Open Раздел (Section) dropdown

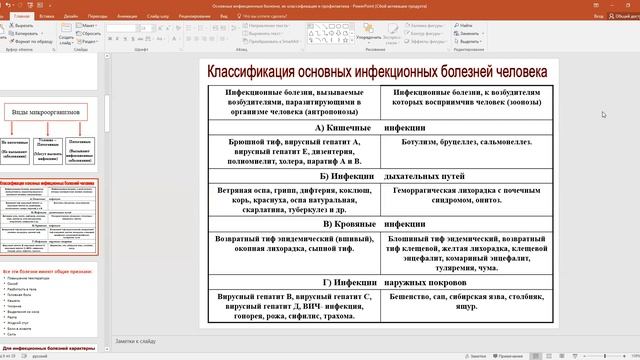87,41
